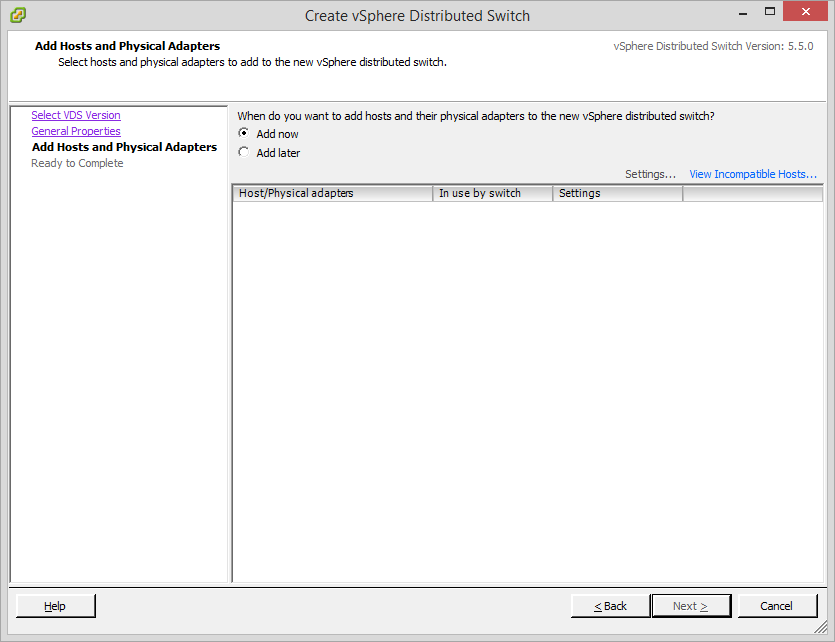Select Add Hosts and Physical Adapters step
Image resolution: width=835 pixels, height=642 pixels.
124,147
